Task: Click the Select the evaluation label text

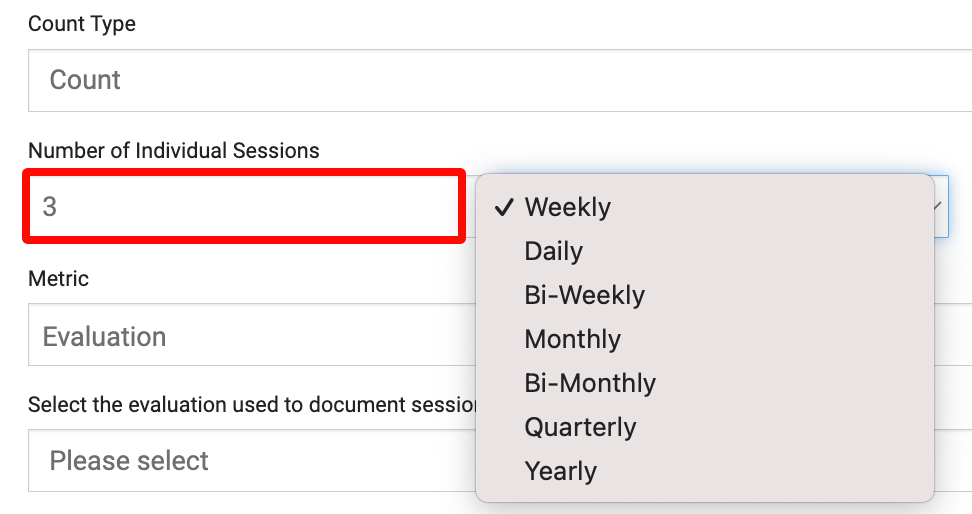Action: [250, 405]
